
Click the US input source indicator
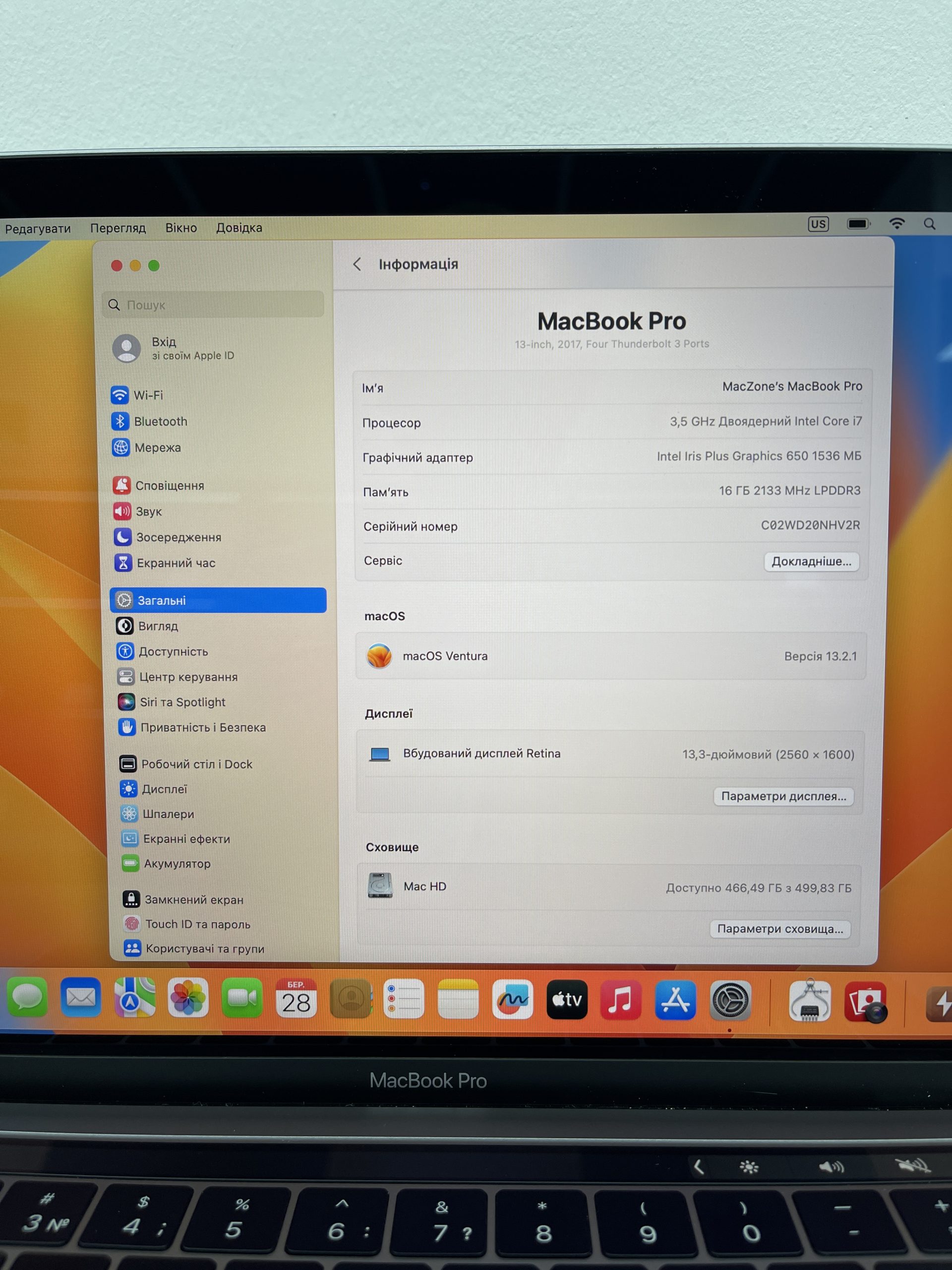818,224
